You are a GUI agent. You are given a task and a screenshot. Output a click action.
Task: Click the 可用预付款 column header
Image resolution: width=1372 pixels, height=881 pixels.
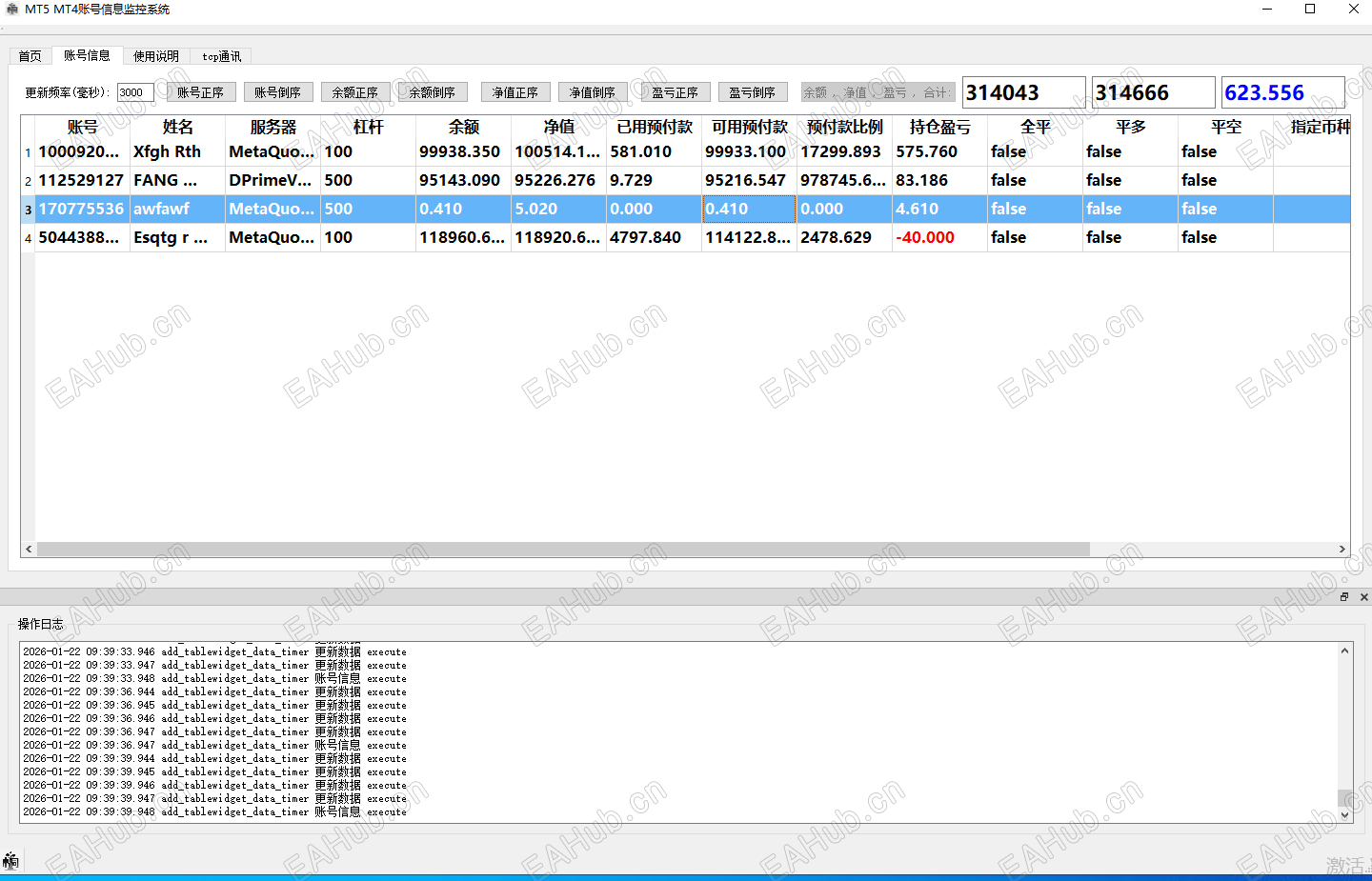pyautogui.click(x=750, y=127)
